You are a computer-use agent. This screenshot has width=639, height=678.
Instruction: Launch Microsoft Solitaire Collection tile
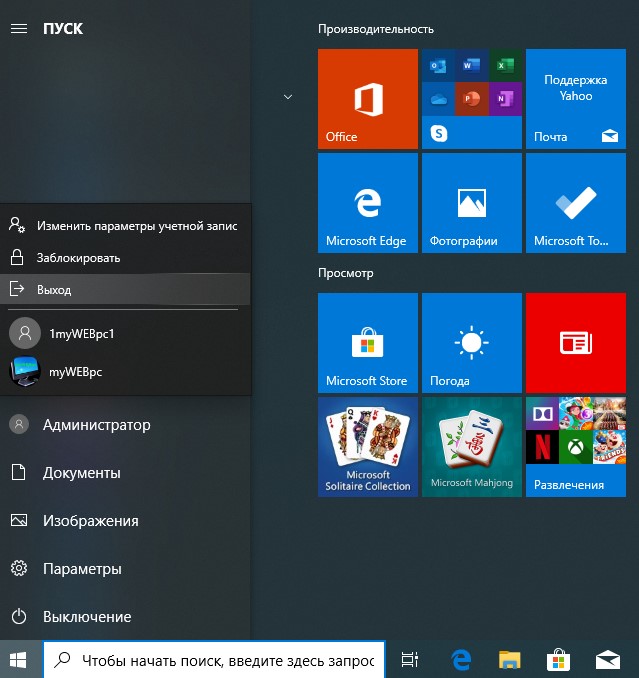(x=367, y=447)
